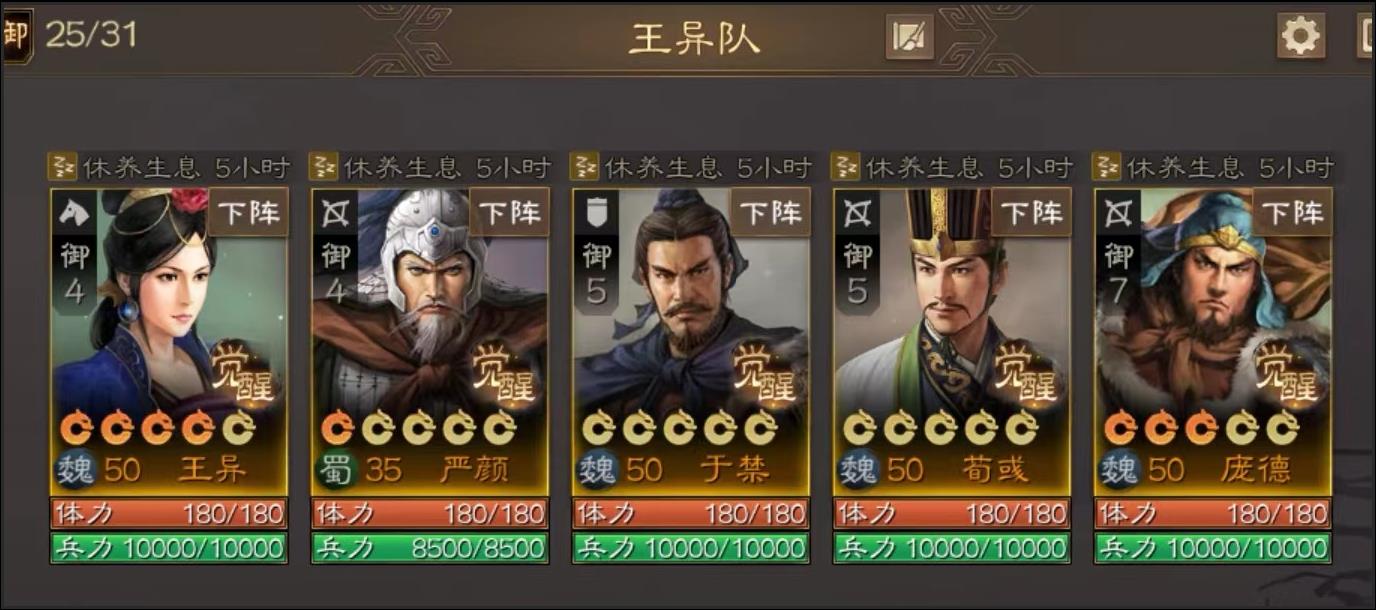The image size is (1376, 610).
Task: Click the 觉醒 awakening badge on 王异
Action: [x=245, y=372]
